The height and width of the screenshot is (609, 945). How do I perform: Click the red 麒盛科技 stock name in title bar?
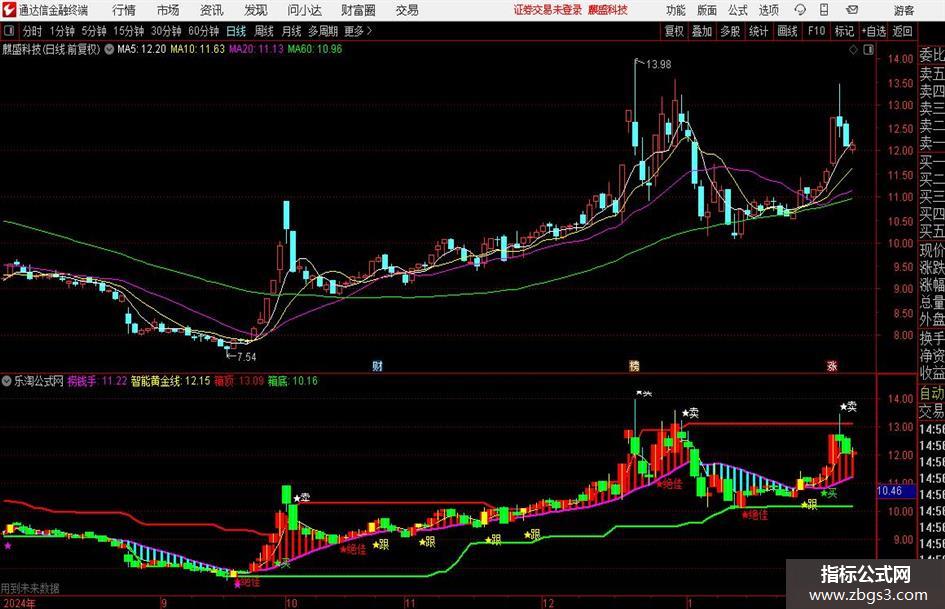(x=608, y=10)
